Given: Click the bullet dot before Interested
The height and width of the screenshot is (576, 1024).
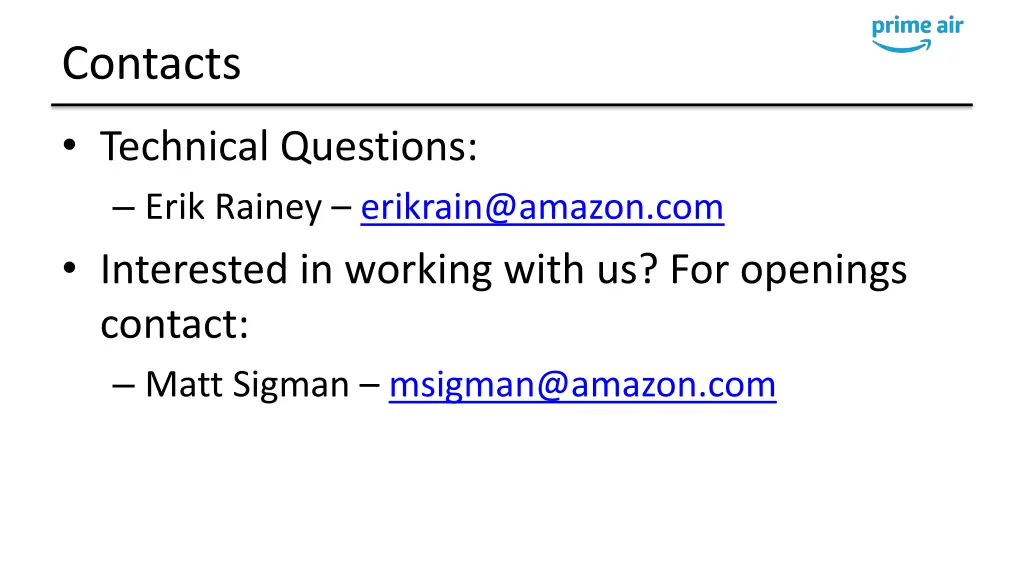Looking at the screenshot, I should (70, 269).
